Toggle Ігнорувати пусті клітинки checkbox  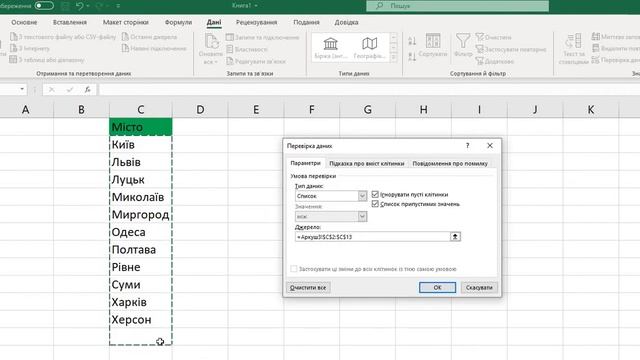[375, 194]
